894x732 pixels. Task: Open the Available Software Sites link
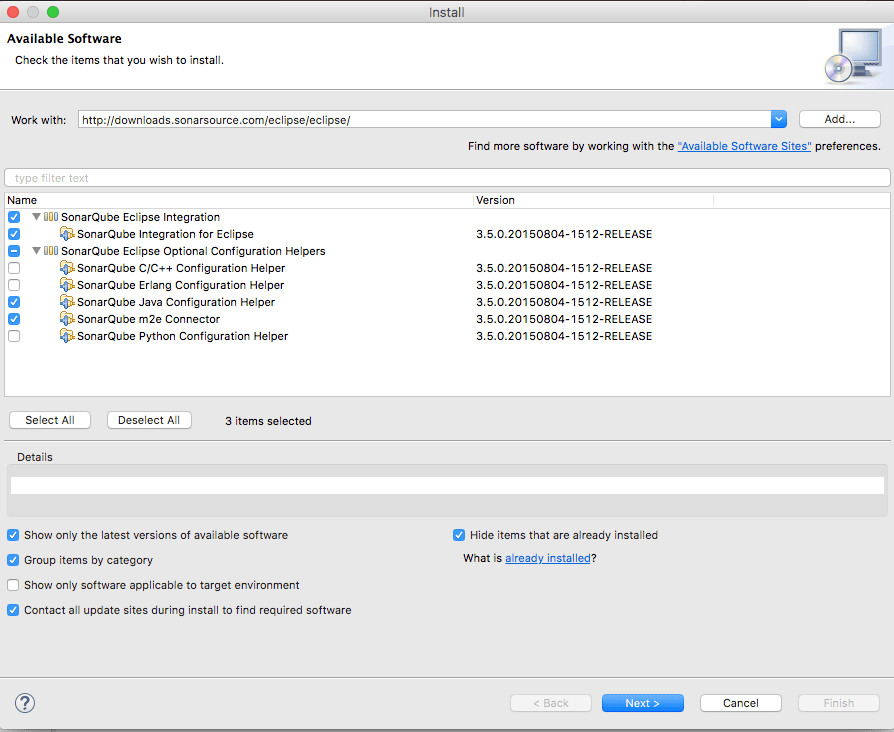744,147
